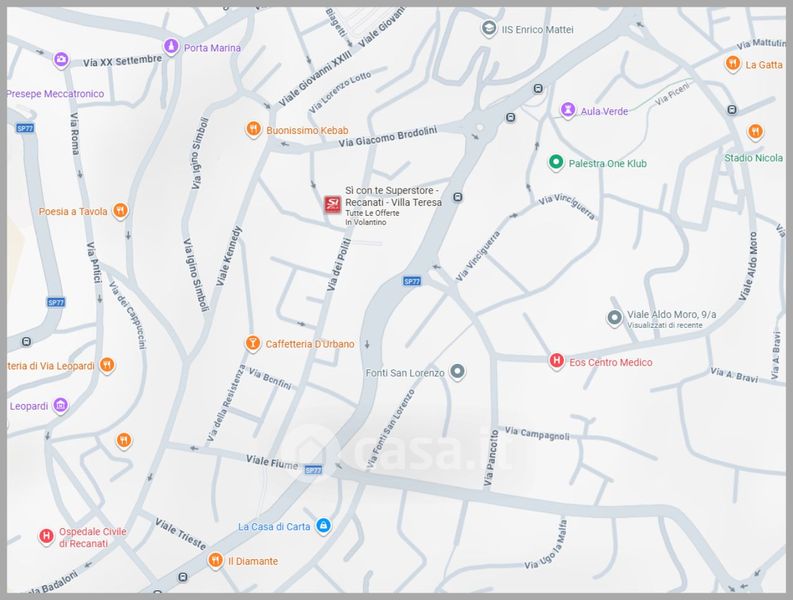The image size is (793, 600).
Task: Click the Poesia a Tavola restaurant marker
Action: [x=120, y=210]
